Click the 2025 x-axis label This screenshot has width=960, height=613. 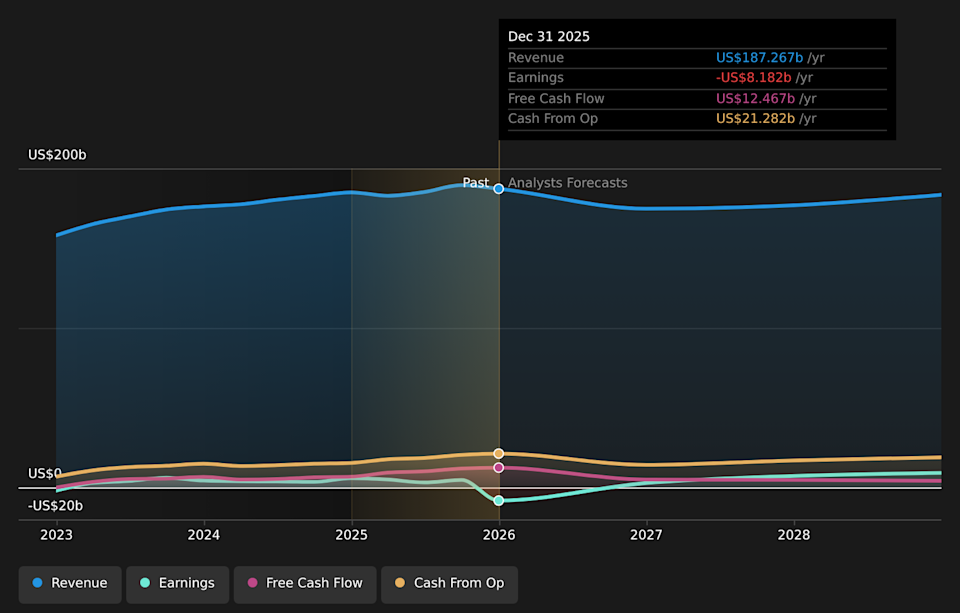click(x=351, y=535)
